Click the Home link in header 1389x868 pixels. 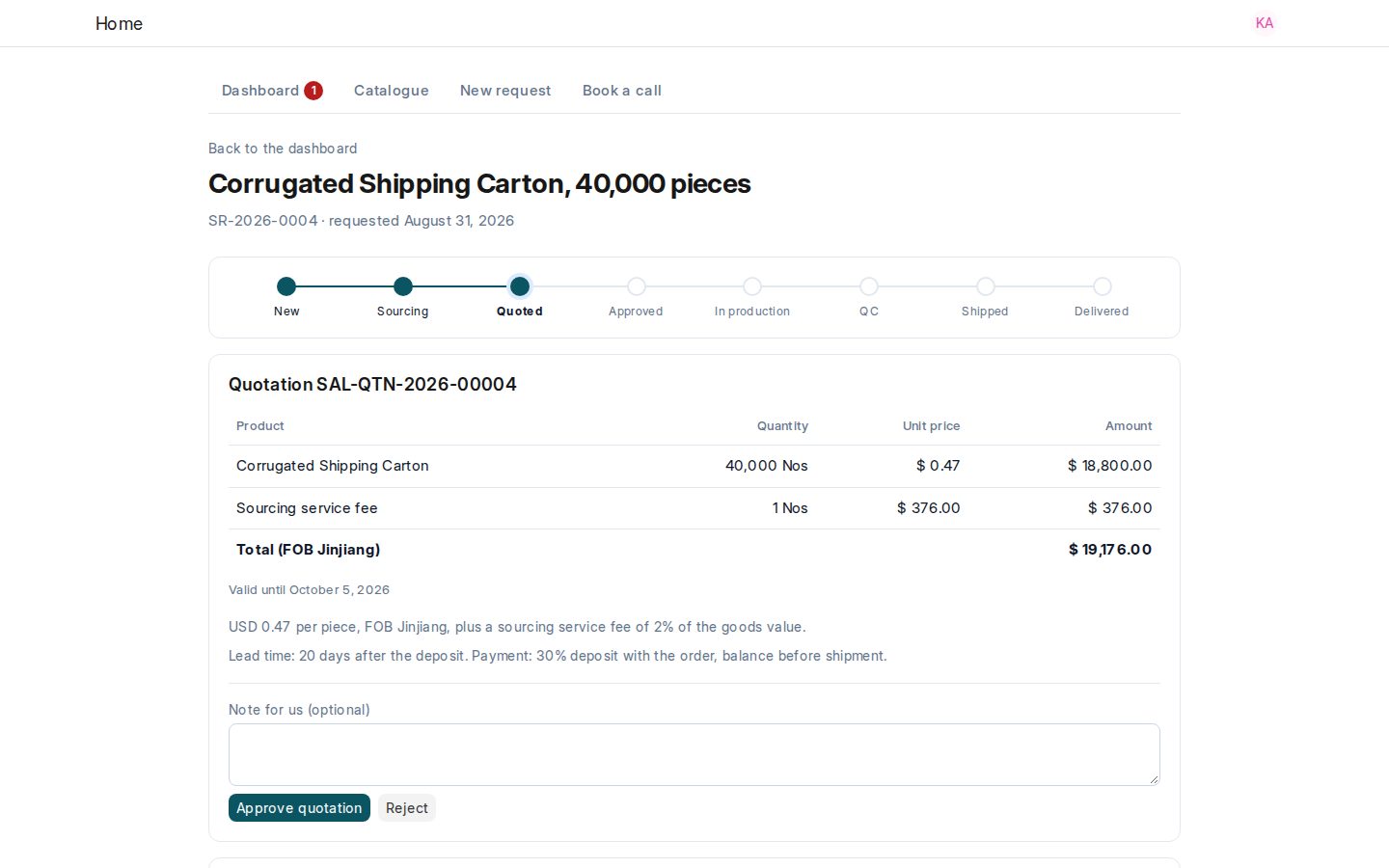pyautogui.click(x=119, y=24)
